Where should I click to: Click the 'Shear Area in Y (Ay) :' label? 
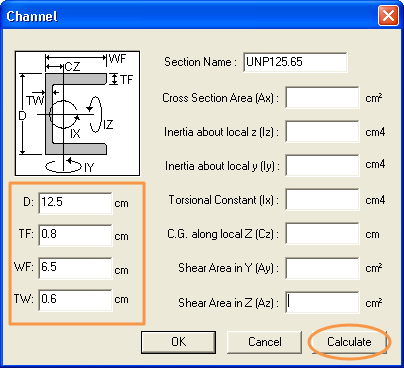(229, 268)
